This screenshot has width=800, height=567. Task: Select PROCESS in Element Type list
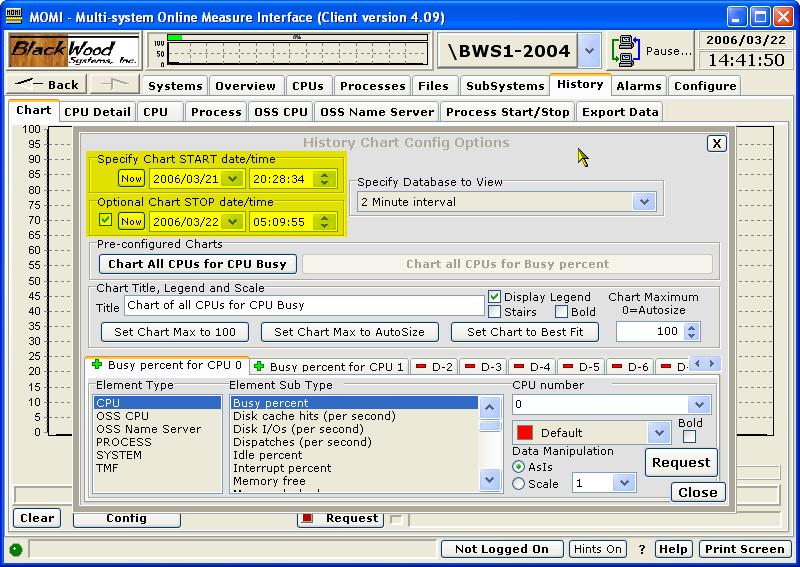124,442
